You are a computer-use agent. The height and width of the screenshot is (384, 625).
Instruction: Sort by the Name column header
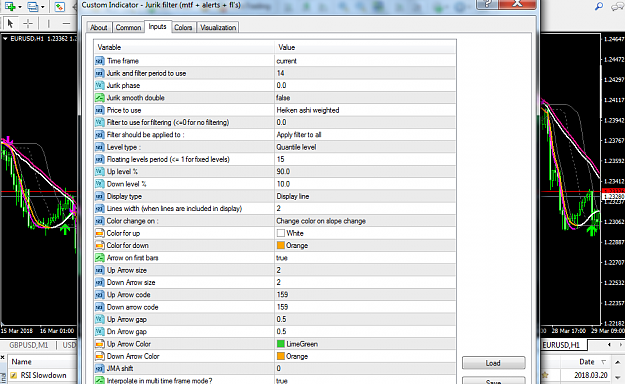coord(22,362)
